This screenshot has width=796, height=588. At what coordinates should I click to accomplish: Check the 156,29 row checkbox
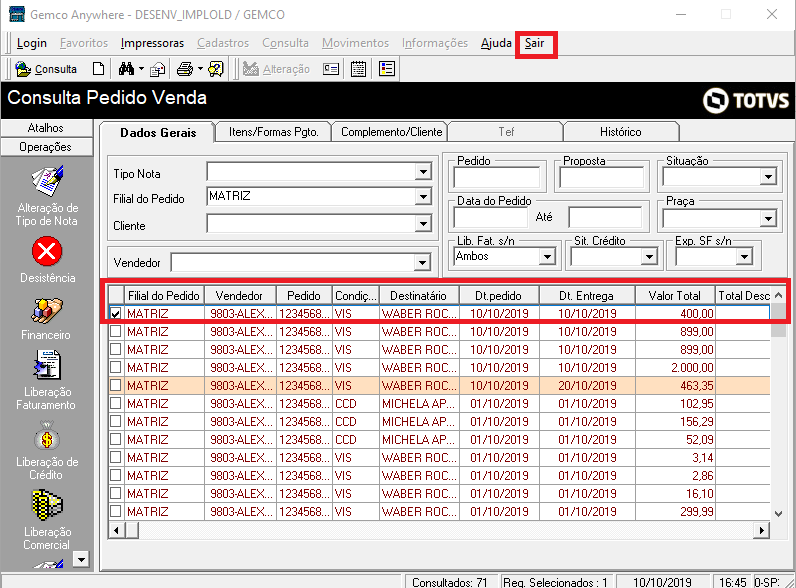tap(116, 421)
